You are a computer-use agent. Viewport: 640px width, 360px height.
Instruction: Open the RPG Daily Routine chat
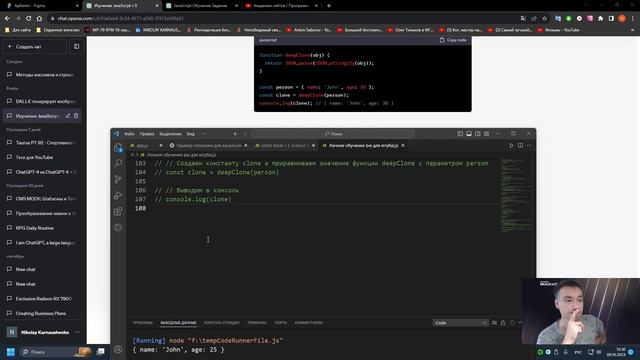coord(42,228)
